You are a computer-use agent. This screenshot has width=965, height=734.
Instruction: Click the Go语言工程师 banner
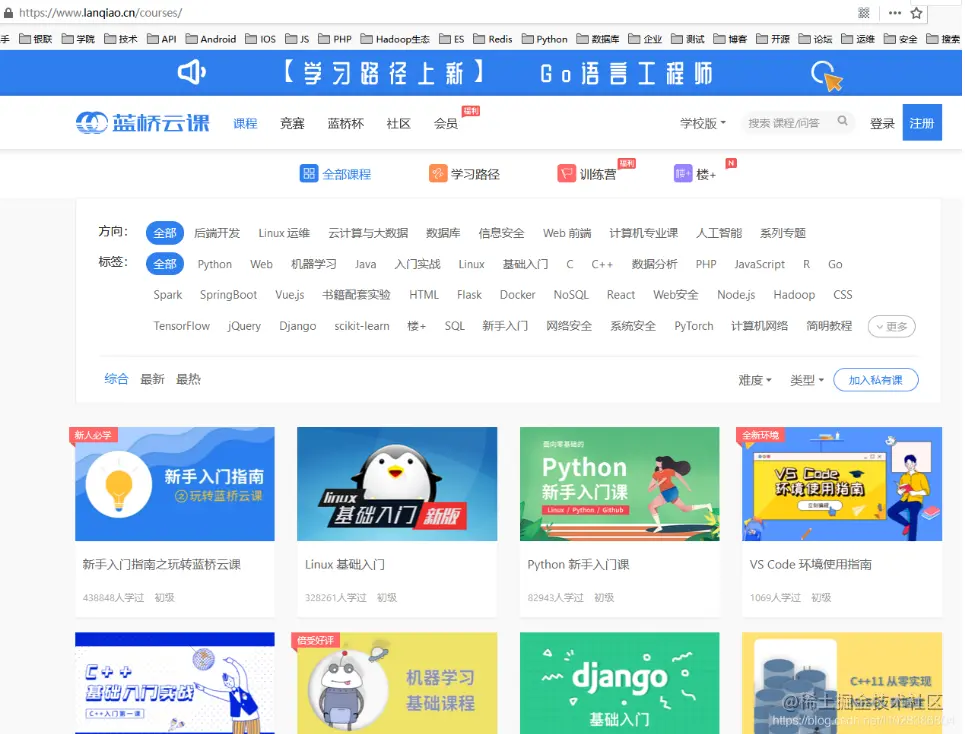click(481, 73)
